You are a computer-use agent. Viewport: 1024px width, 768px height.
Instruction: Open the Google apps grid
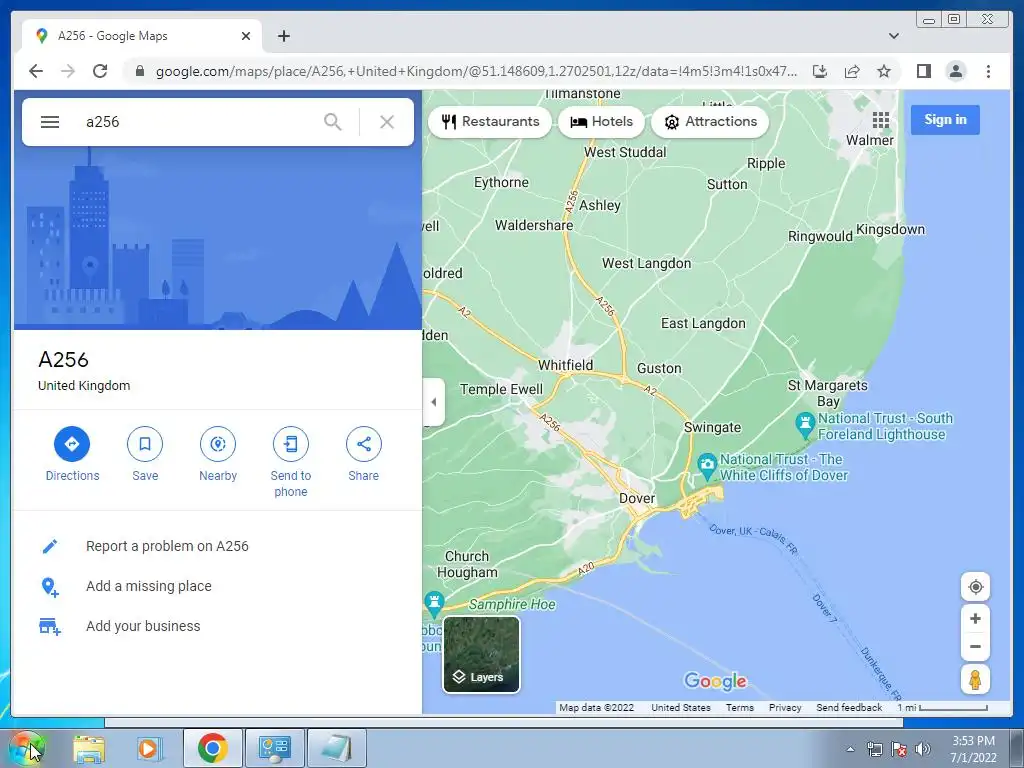[x=881, y=120]
